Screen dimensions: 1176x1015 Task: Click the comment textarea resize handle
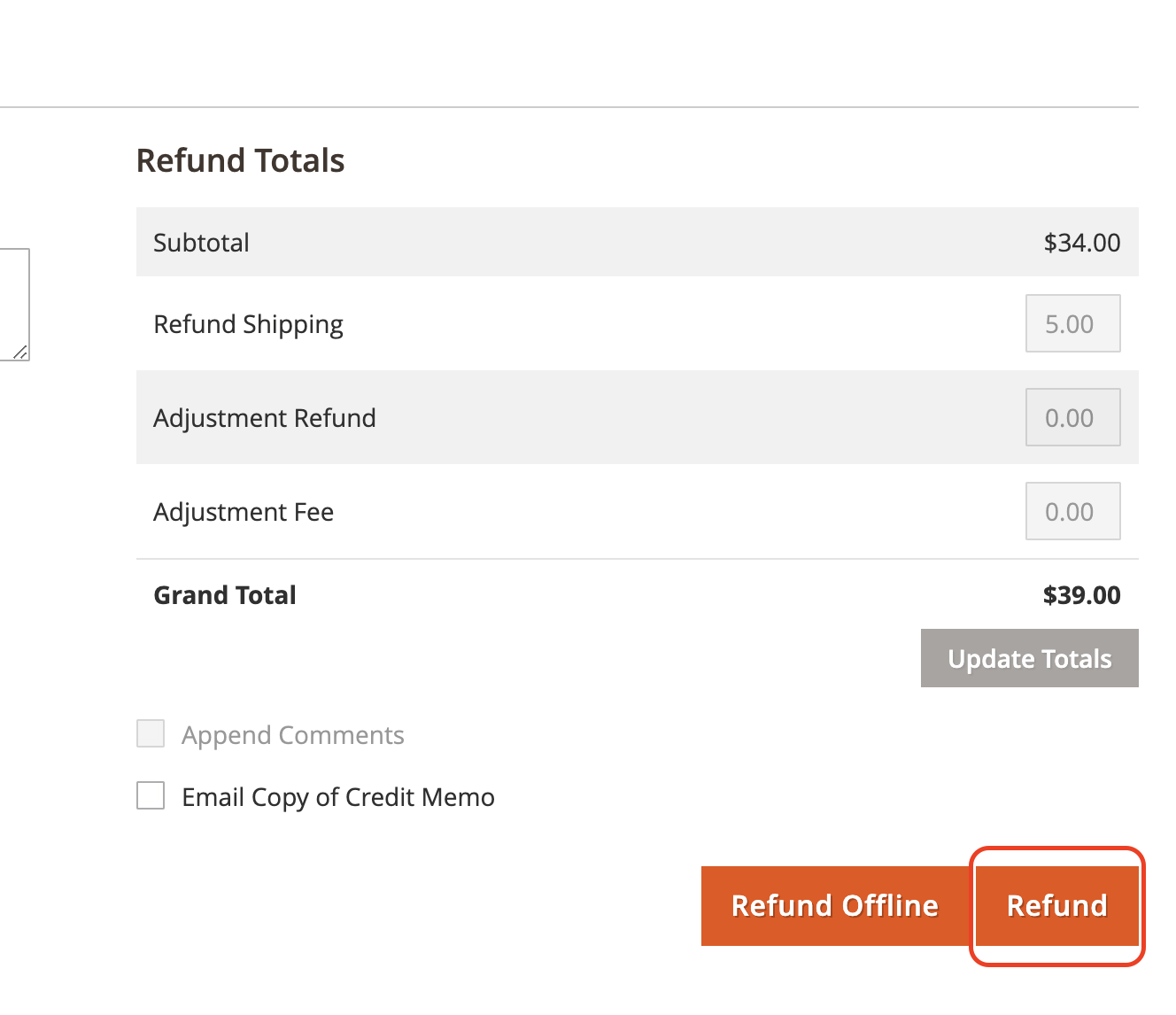tap(21, 353)
